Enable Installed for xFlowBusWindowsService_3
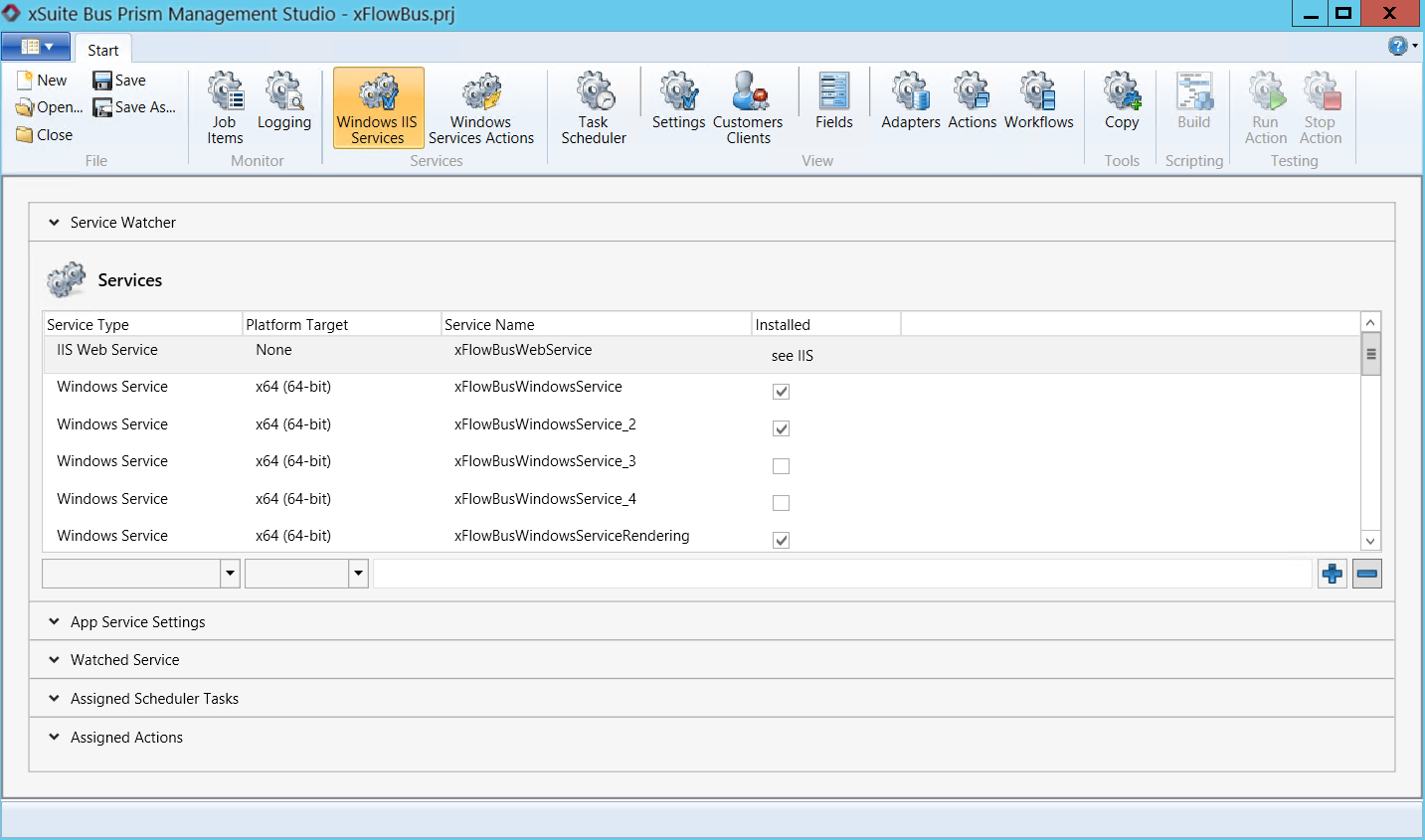Screen dimensions: 1425x840 (x=782, y=466)
